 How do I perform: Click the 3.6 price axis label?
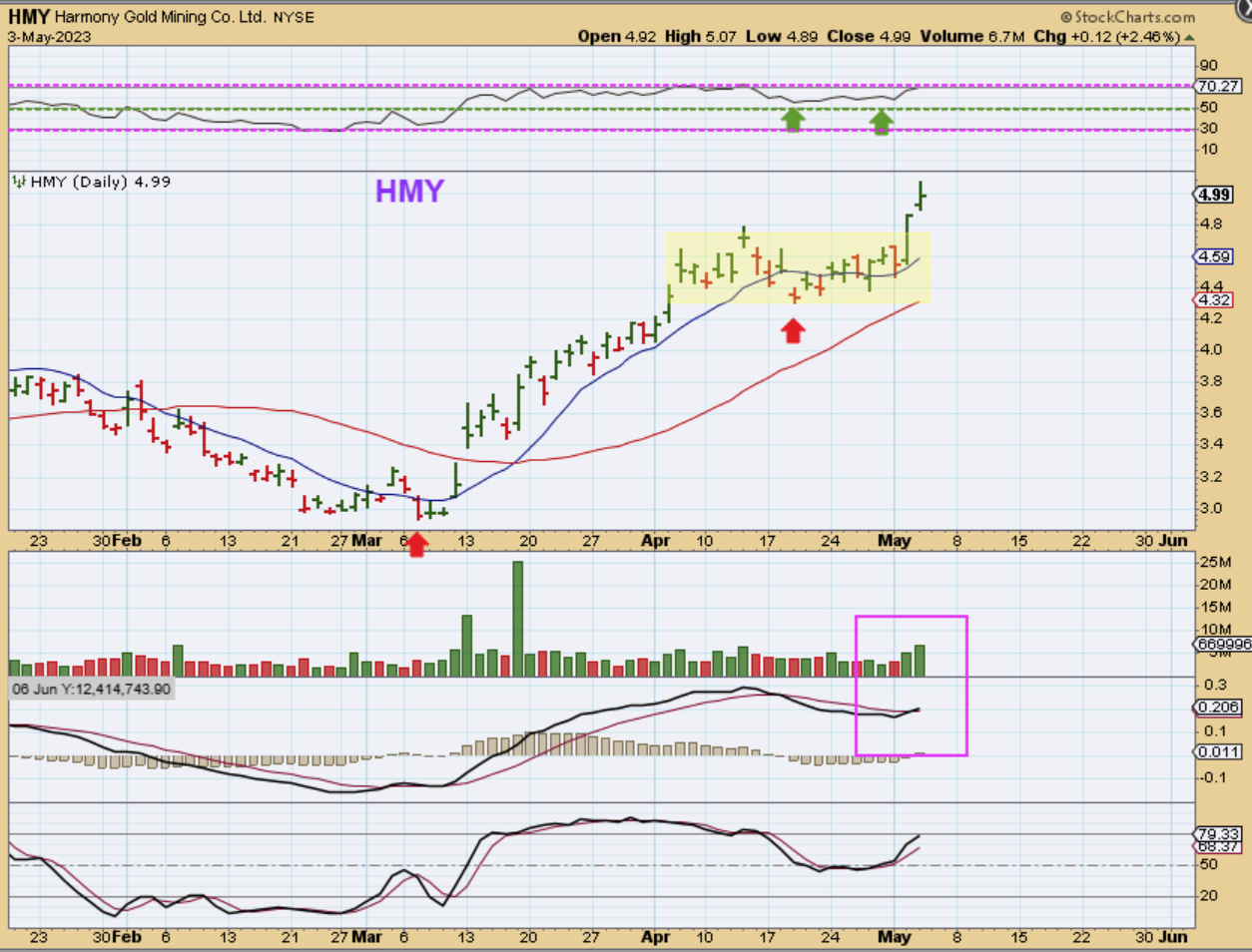[x=1210, y=412]
